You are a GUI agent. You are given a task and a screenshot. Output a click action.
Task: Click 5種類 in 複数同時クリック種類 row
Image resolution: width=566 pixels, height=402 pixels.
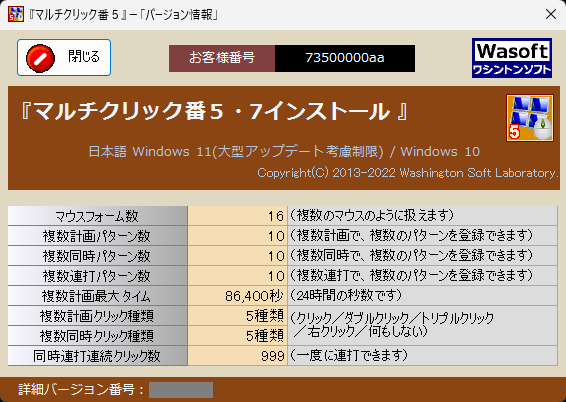coord(238,336)
